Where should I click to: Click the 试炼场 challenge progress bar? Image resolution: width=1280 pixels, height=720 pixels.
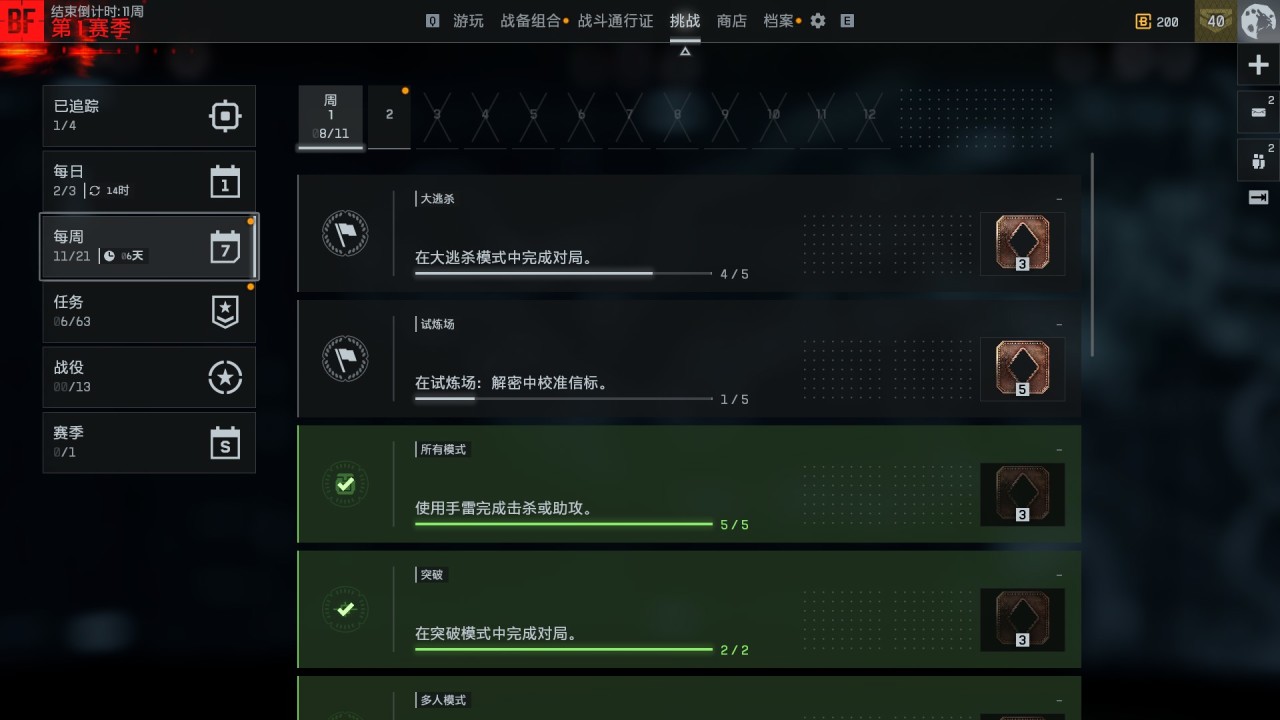click(x=564, y=399)
